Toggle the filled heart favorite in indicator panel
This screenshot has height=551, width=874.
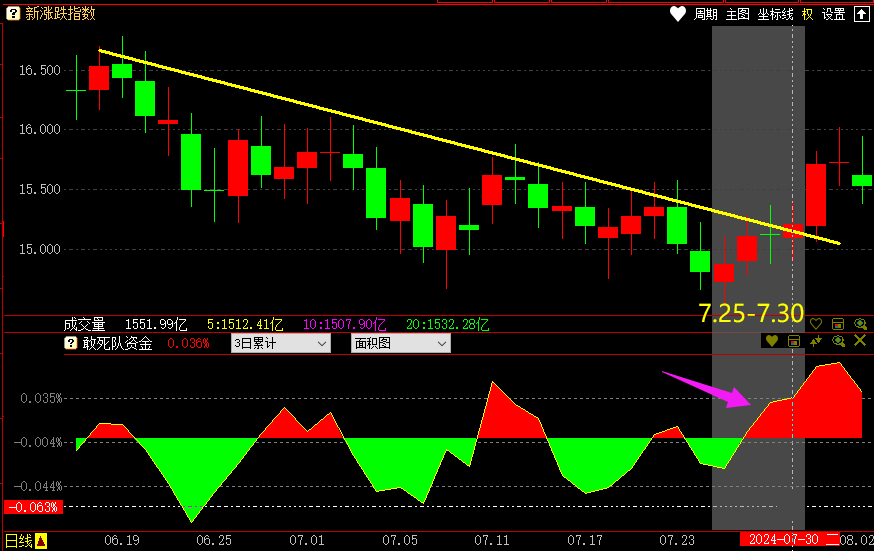click(771, 342)
